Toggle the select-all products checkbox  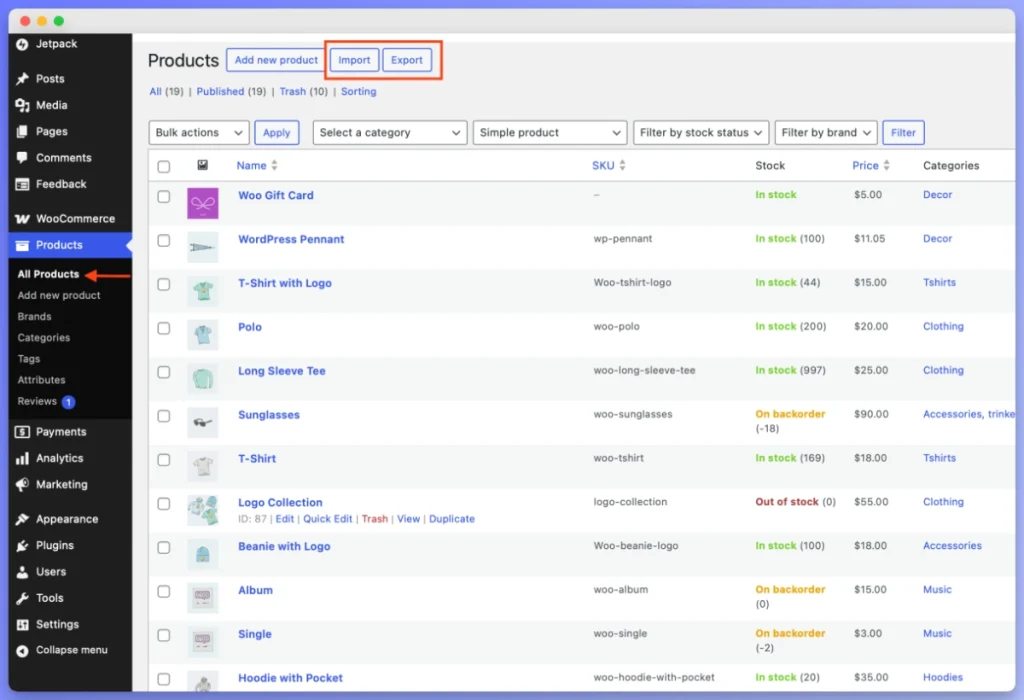click(164, 165)
